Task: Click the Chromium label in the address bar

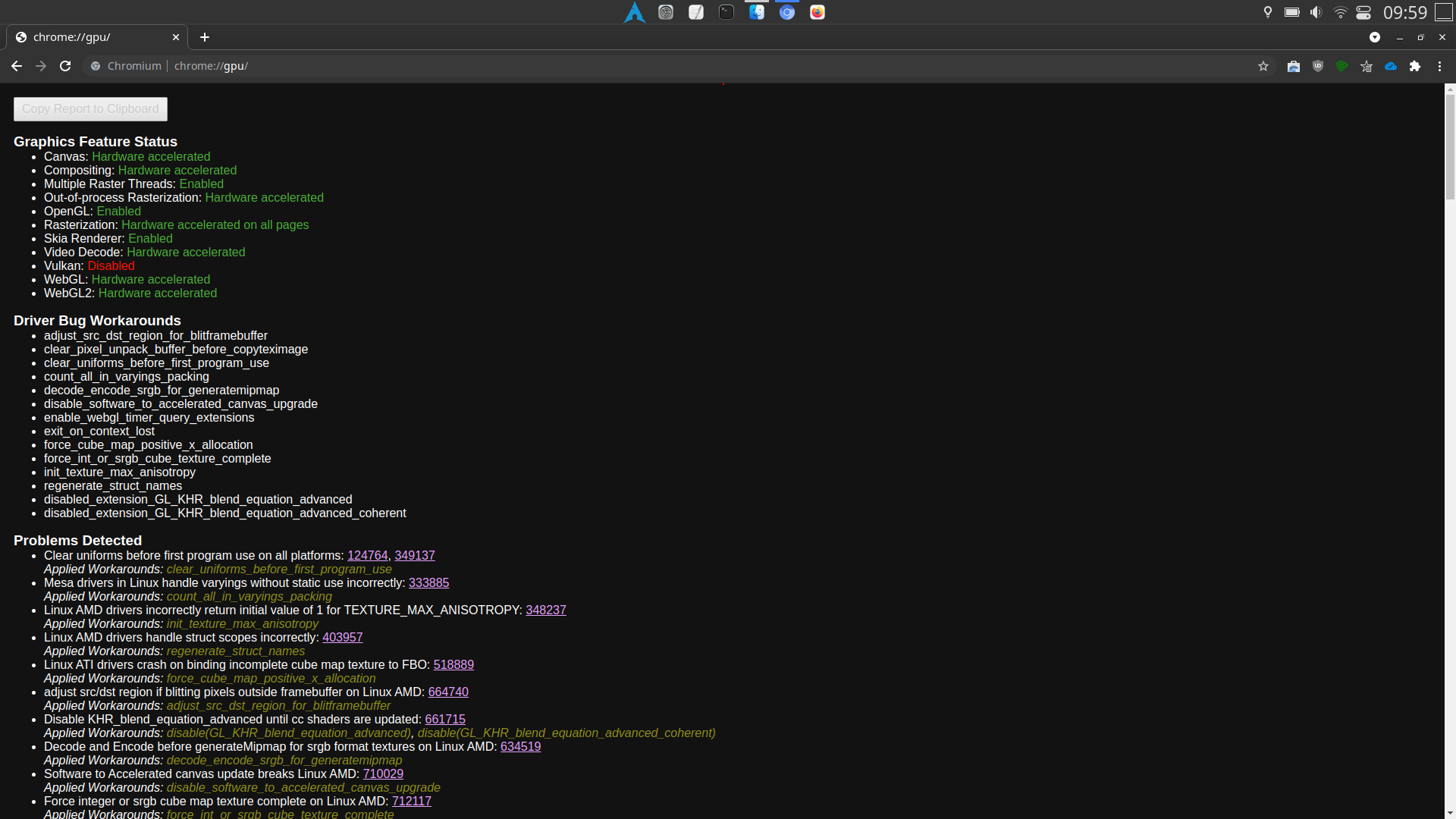Action: click(x=133, y=66)
